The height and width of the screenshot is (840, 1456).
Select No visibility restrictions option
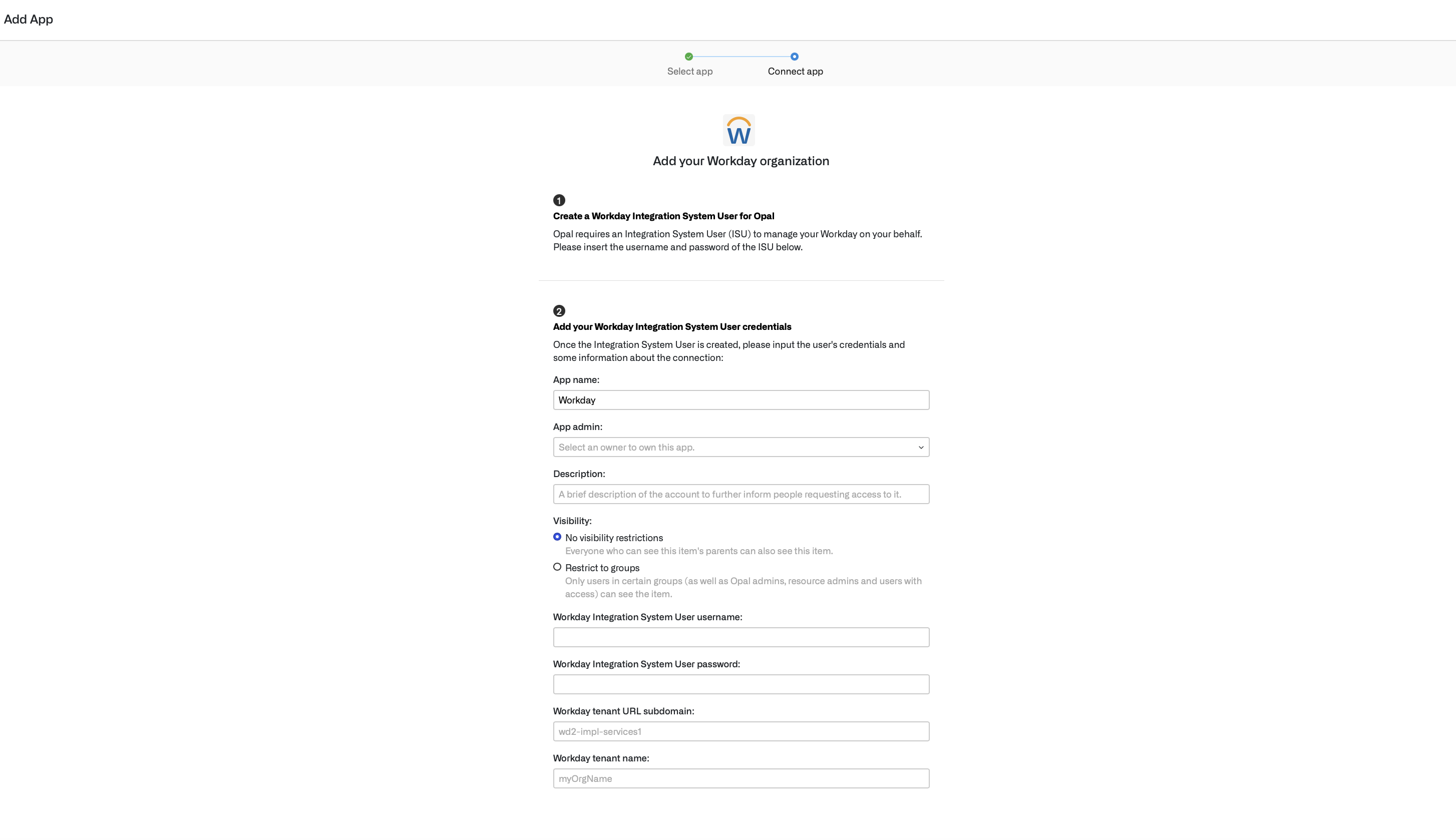557,537
